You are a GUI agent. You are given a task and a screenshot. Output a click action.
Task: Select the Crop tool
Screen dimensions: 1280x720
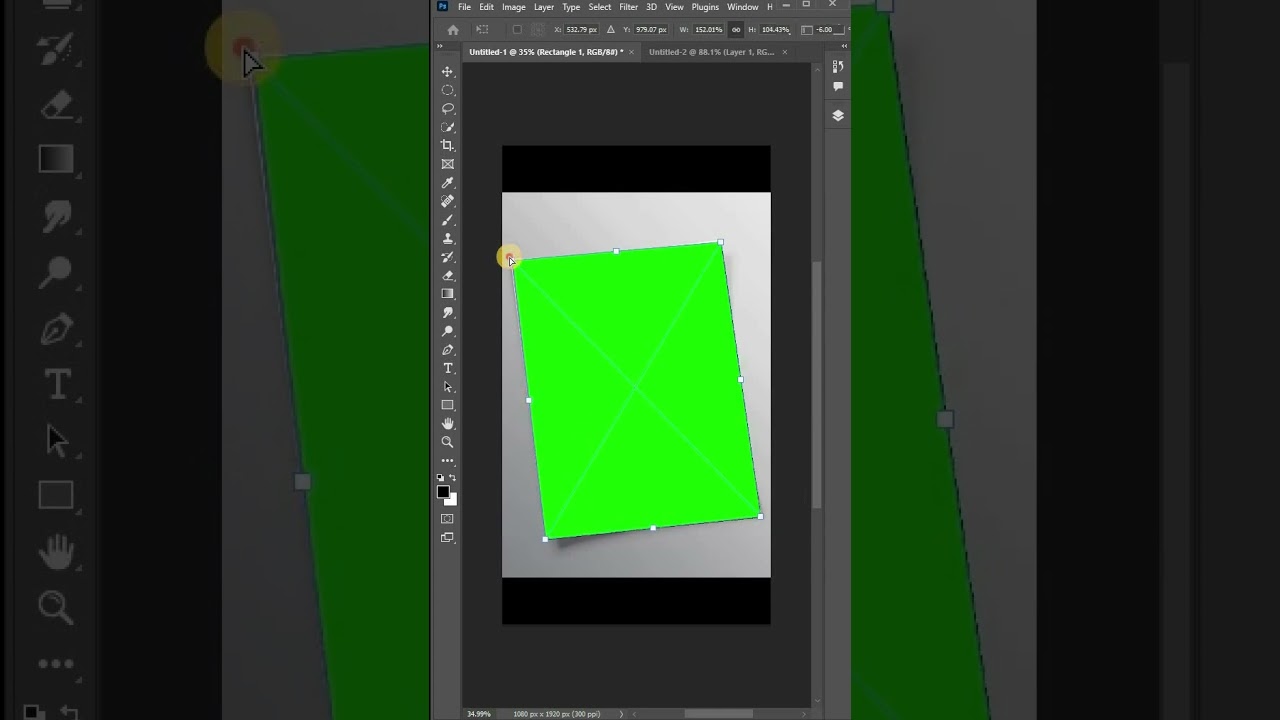click(x=447, y=146)
